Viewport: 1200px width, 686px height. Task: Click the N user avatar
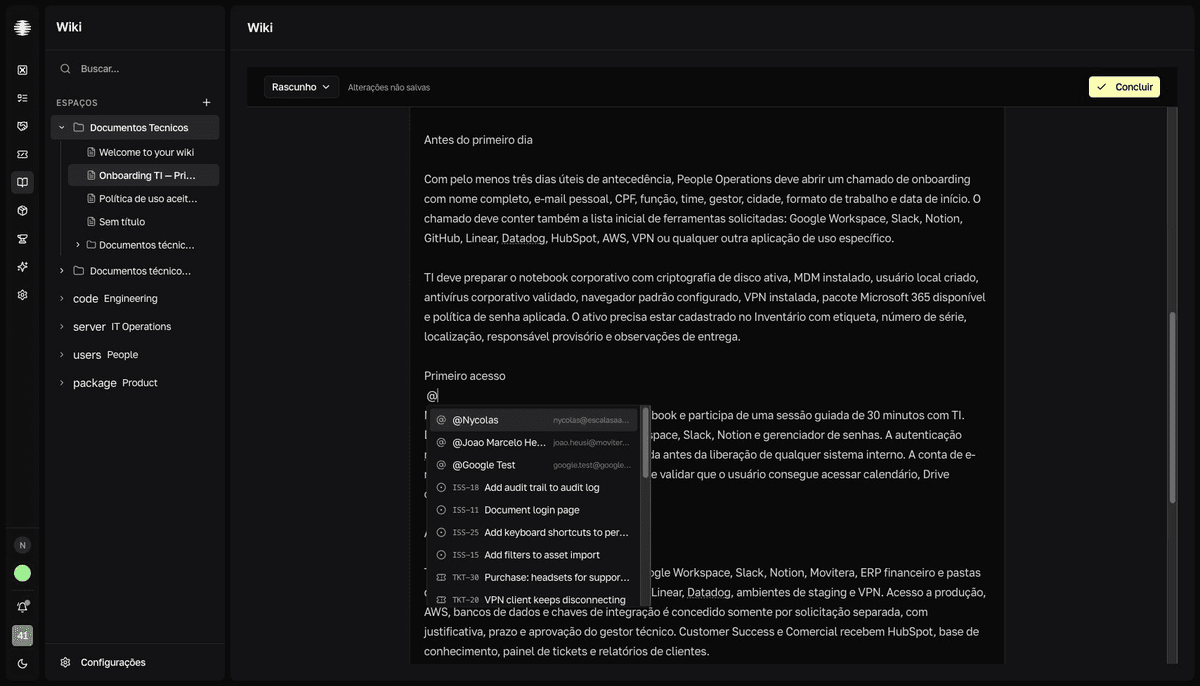coord(22,545)
